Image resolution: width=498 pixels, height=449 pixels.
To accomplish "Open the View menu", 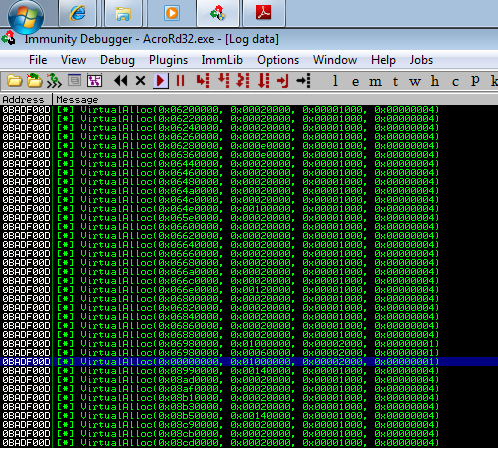I will point(73,60).
